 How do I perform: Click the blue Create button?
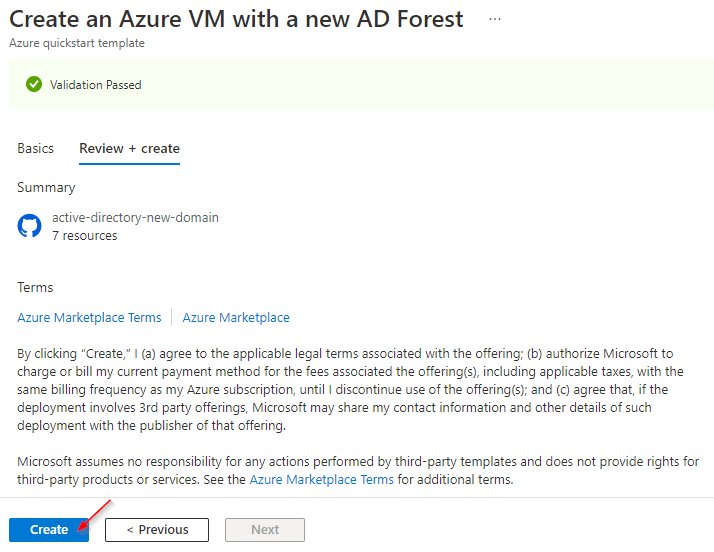tap(49, 530)
